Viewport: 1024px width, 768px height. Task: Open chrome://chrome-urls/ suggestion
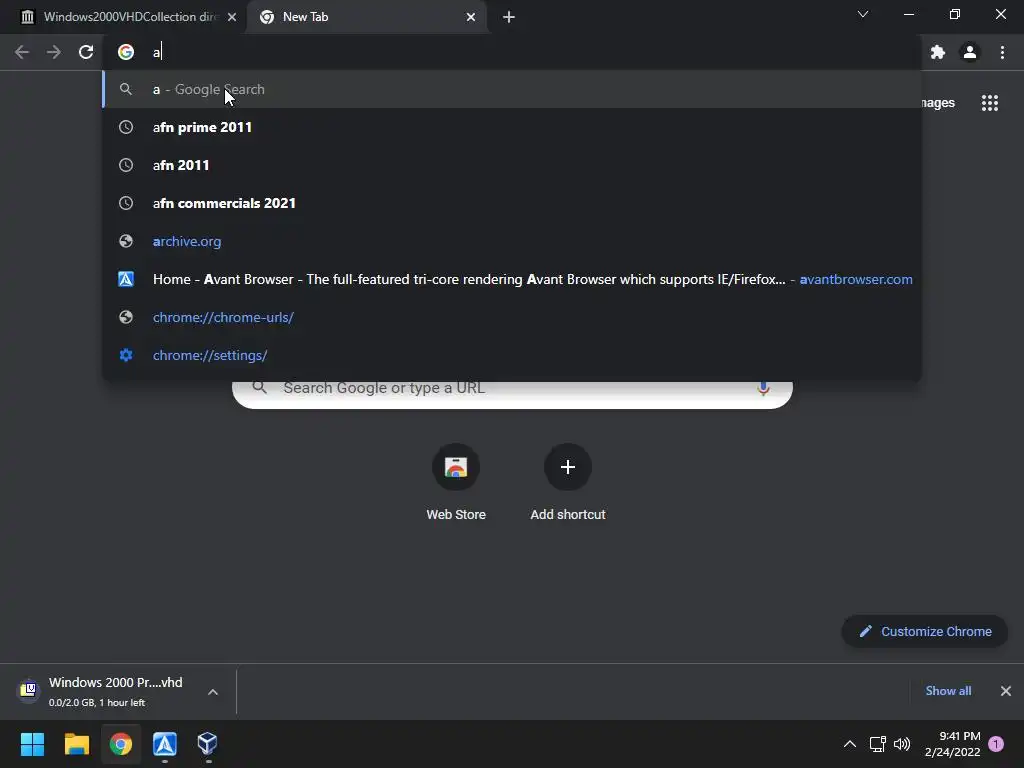coord(512,317)
